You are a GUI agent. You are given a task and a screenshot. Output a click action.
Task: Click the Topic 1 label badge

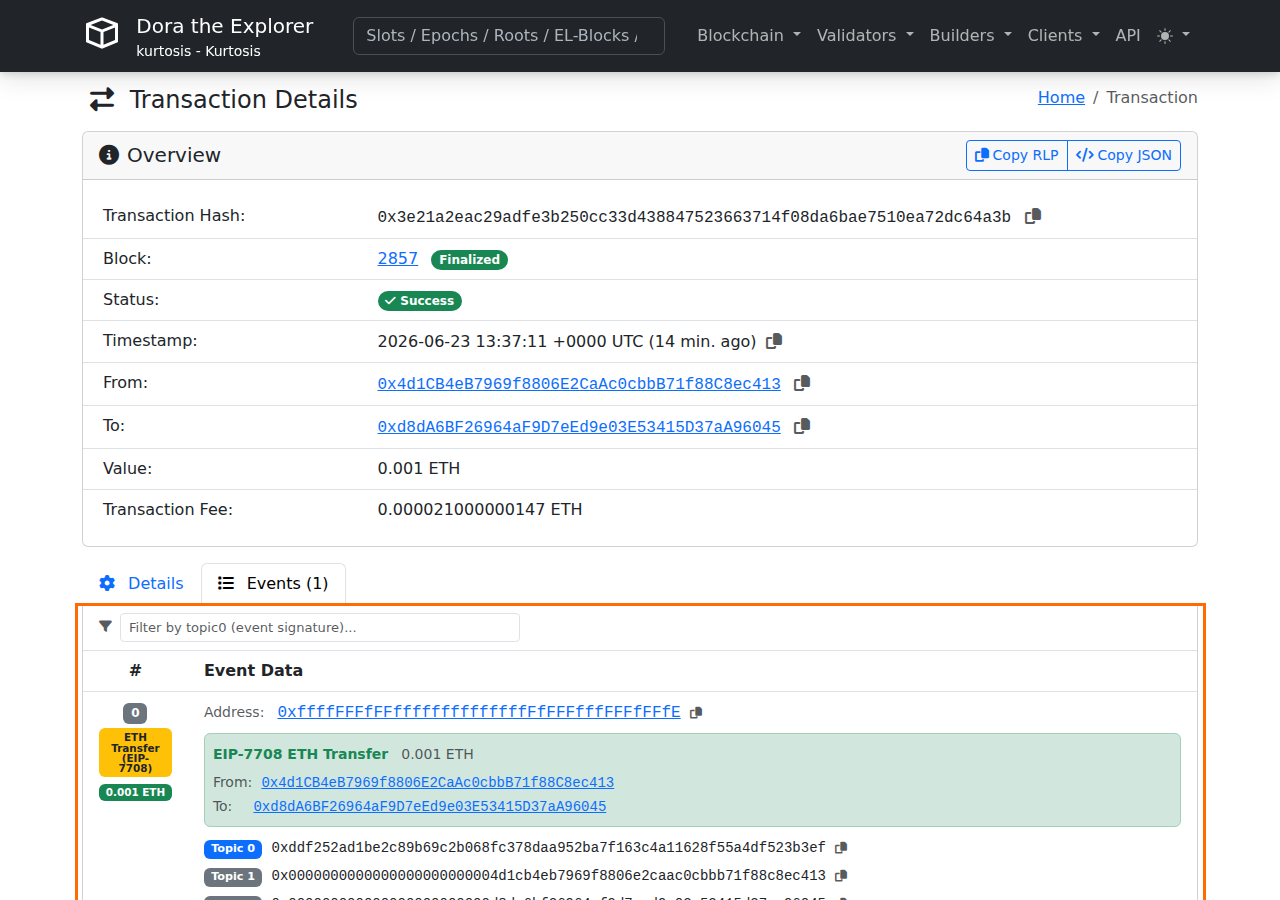tap(233, 877)
